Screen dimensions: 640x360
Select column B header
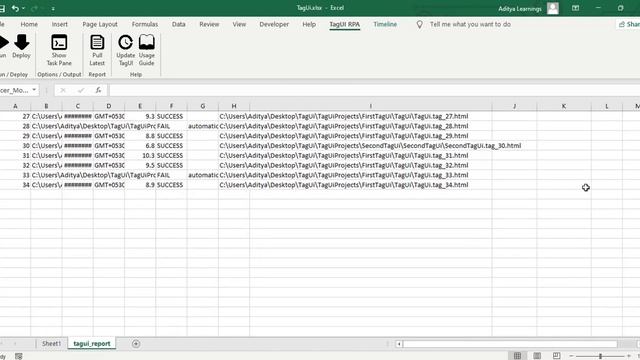[46, 106]
